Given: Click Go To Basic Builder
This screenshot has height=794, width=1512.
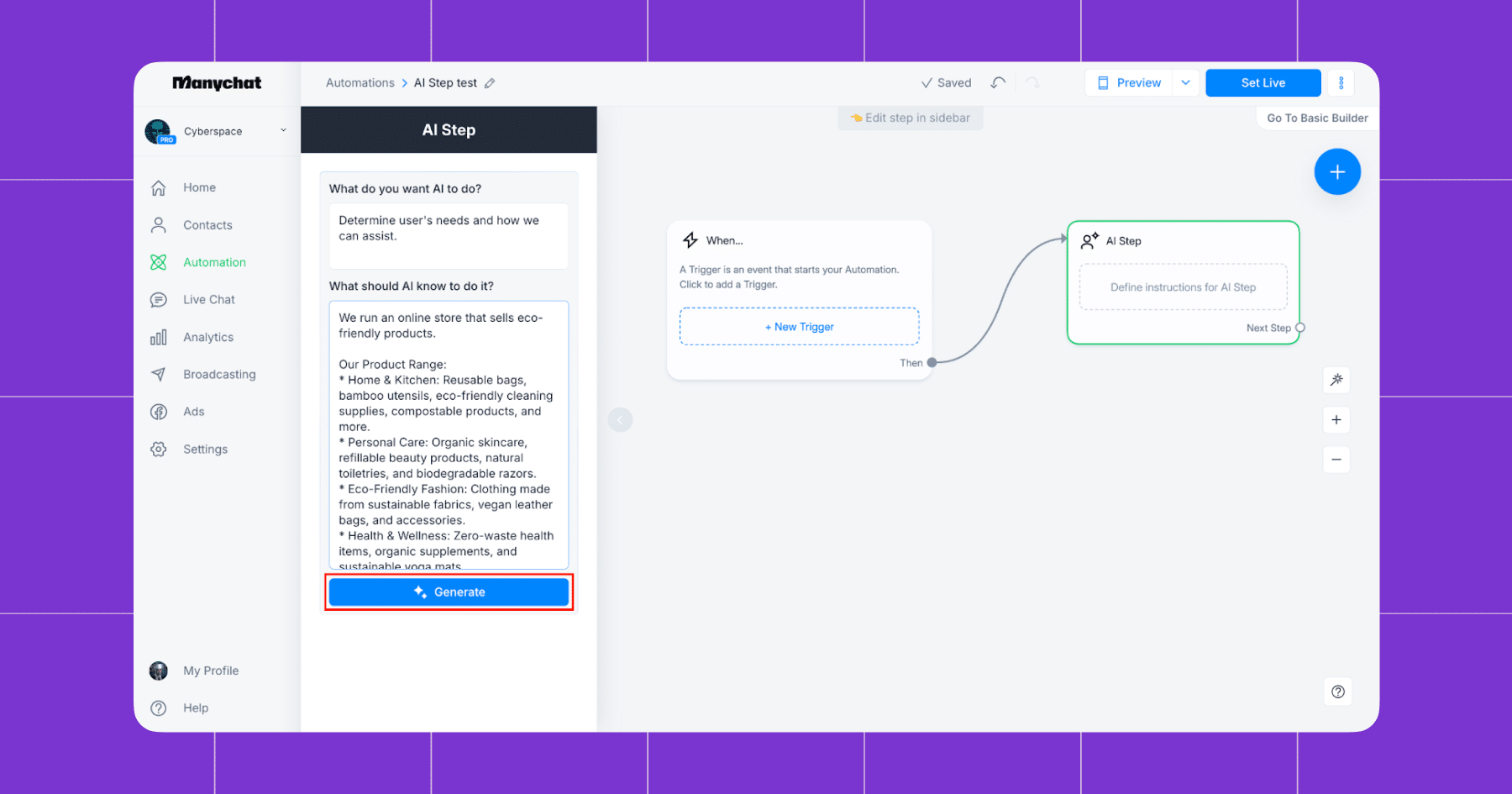Looking at the screenshot, I should coord(1317,118).
